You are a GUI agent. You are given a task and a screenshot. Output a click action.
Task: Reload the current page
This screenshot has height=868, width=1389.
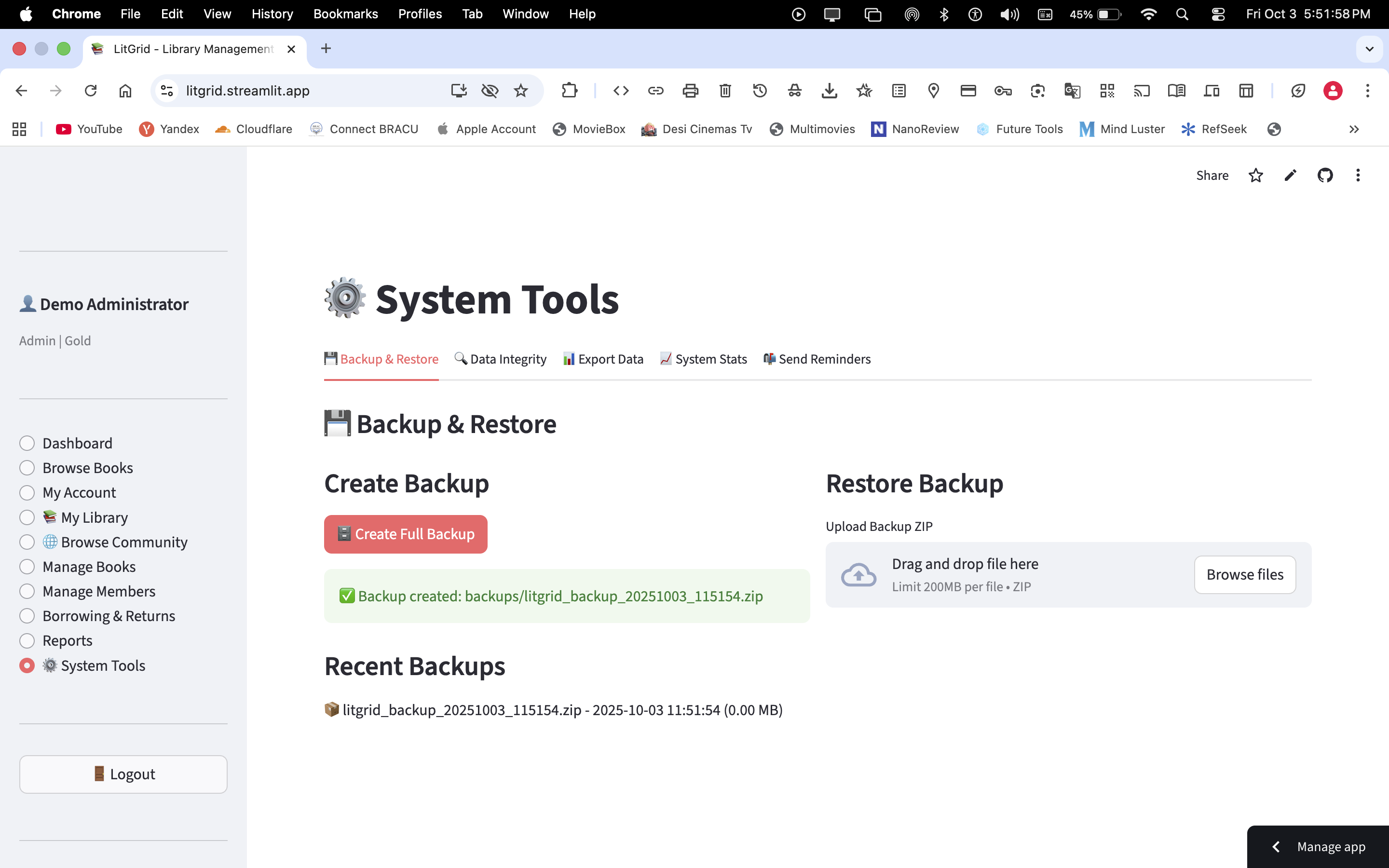click(91, 91)
